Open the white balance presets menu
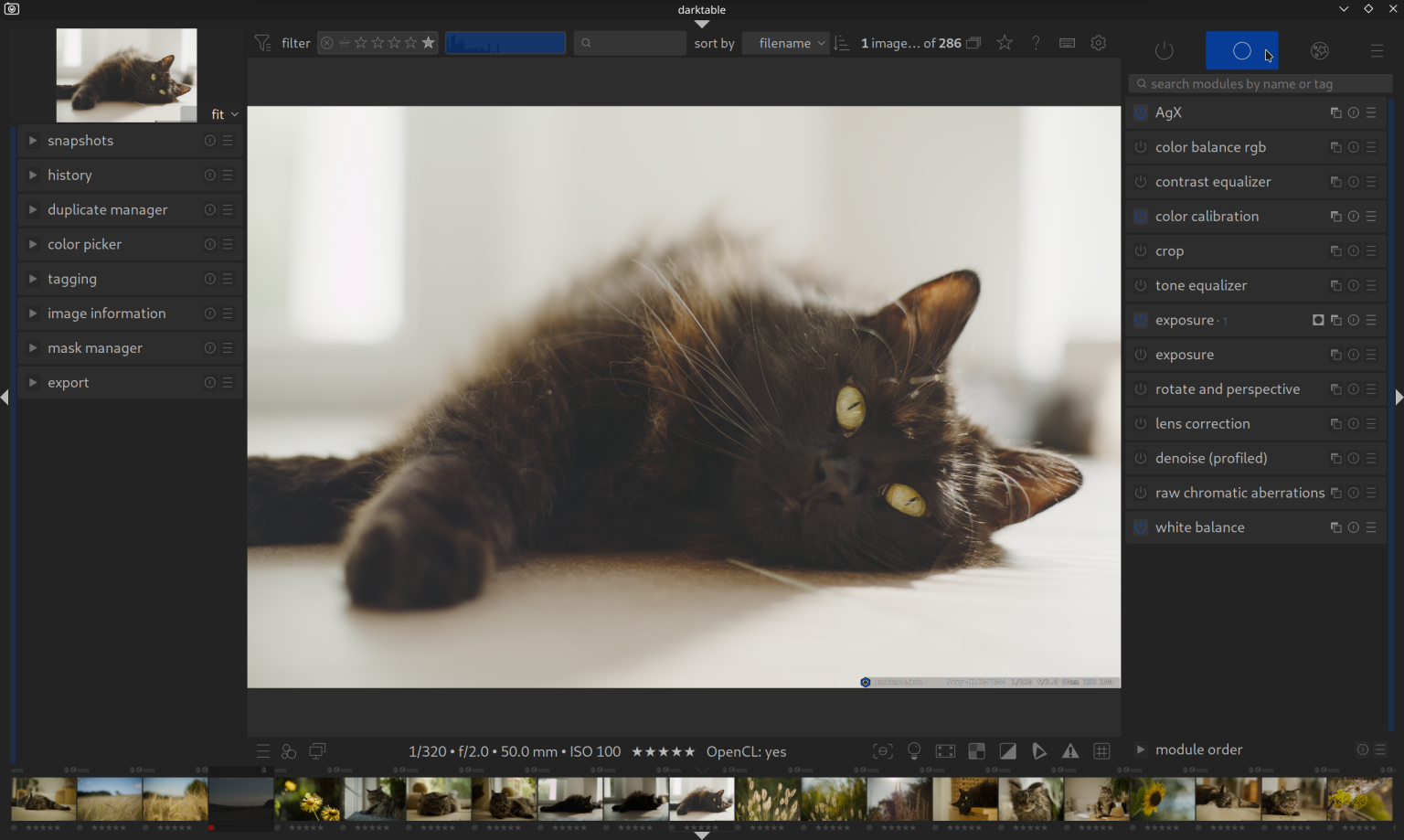The width and height of the screenshot is (1404, 840). tap(1371, 527)
